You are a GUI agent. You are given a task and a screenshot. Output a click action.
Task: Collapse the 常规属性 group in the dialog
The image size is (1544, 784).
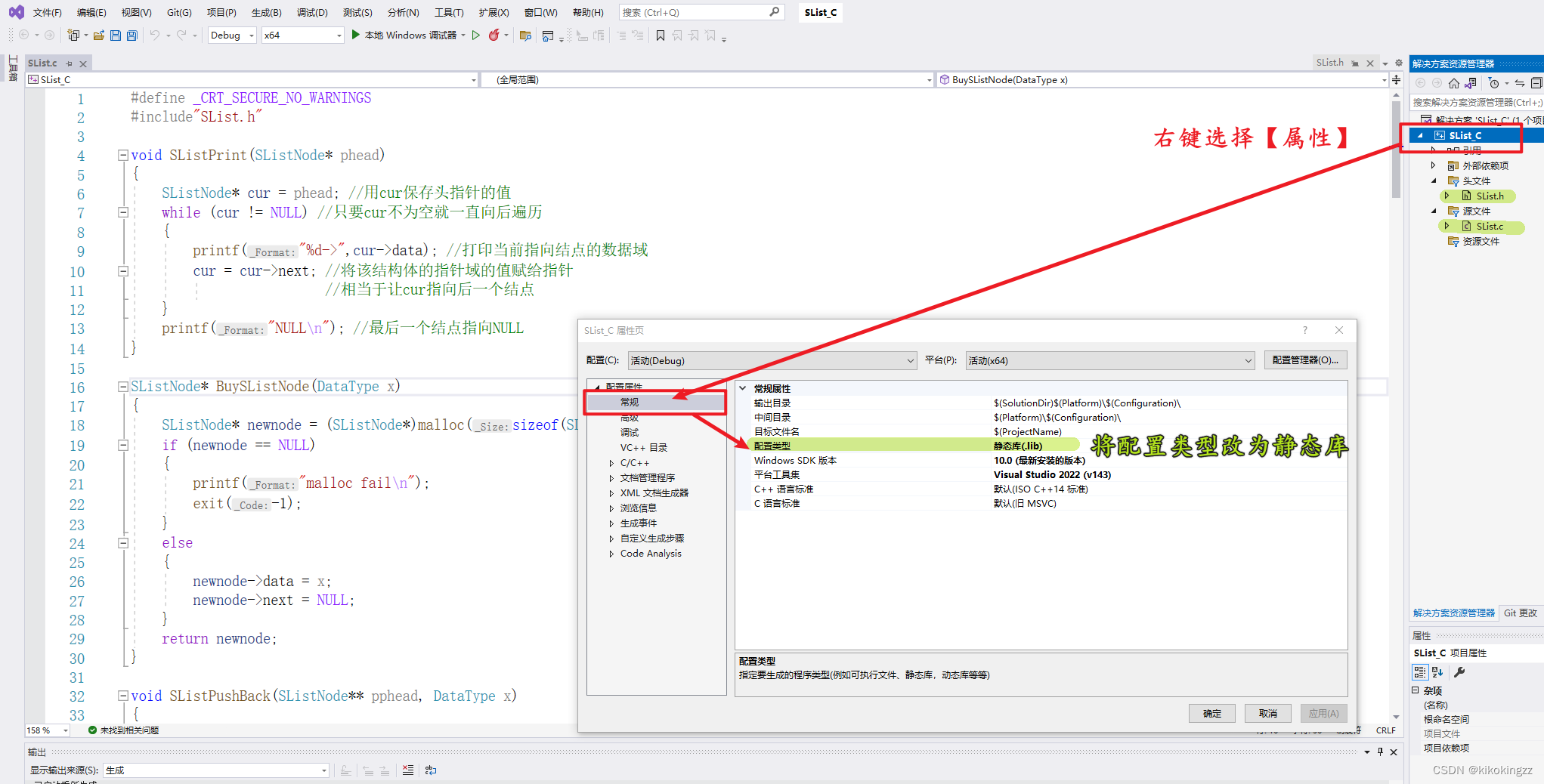pos(743,388)
